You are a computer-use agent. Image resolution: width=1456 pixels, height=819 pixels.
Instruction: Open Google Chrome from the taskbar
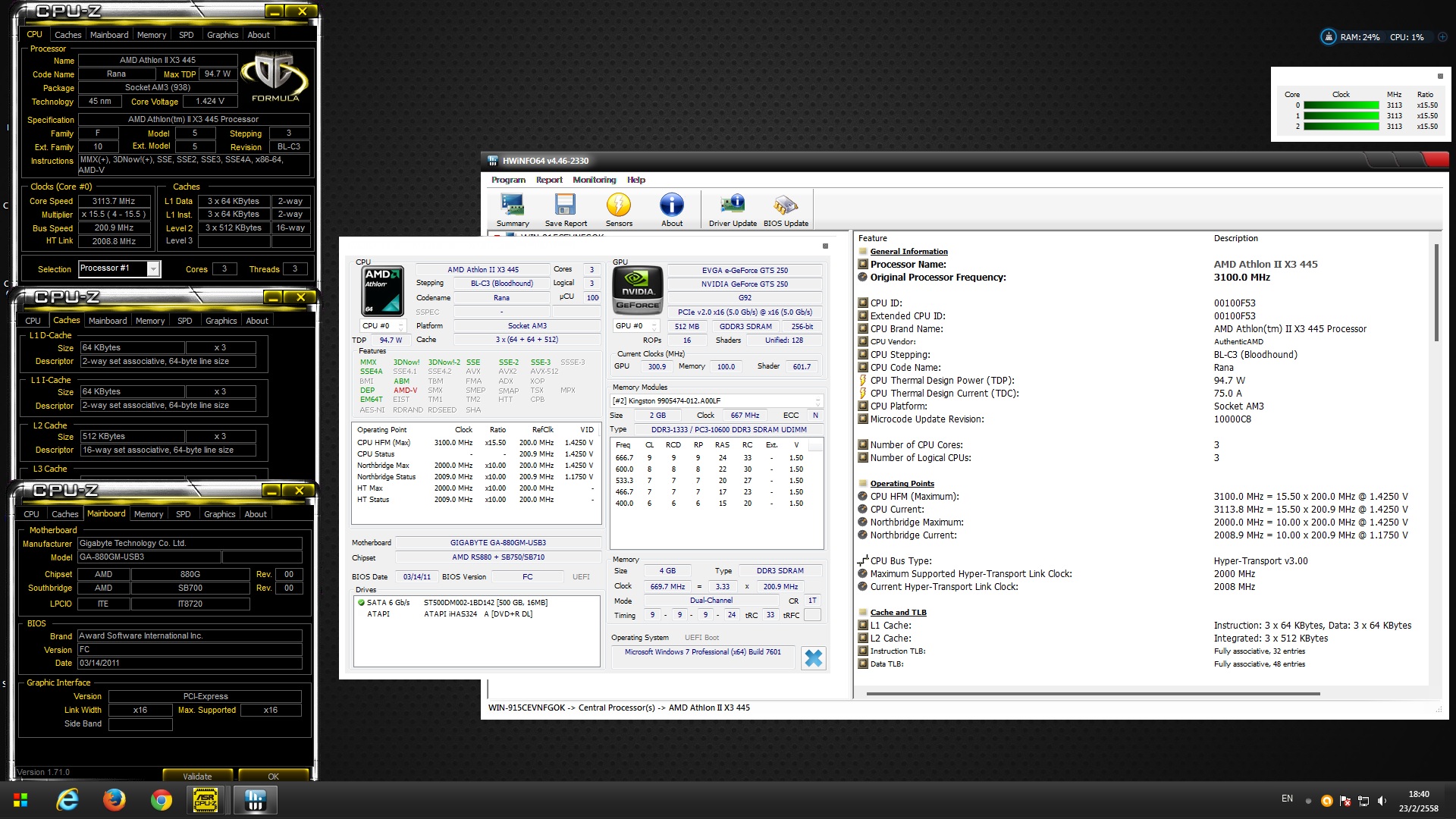161,800
